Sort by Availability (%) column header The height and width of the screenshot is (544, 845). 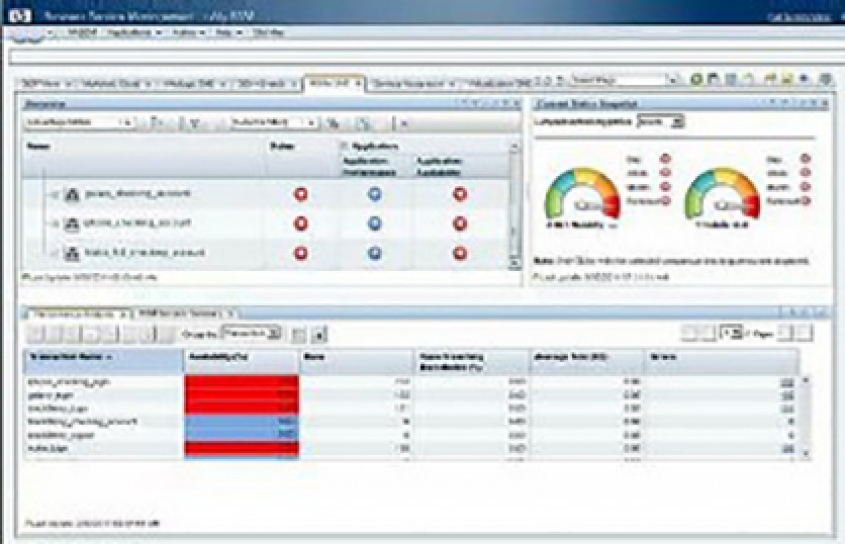click(241, 362)
